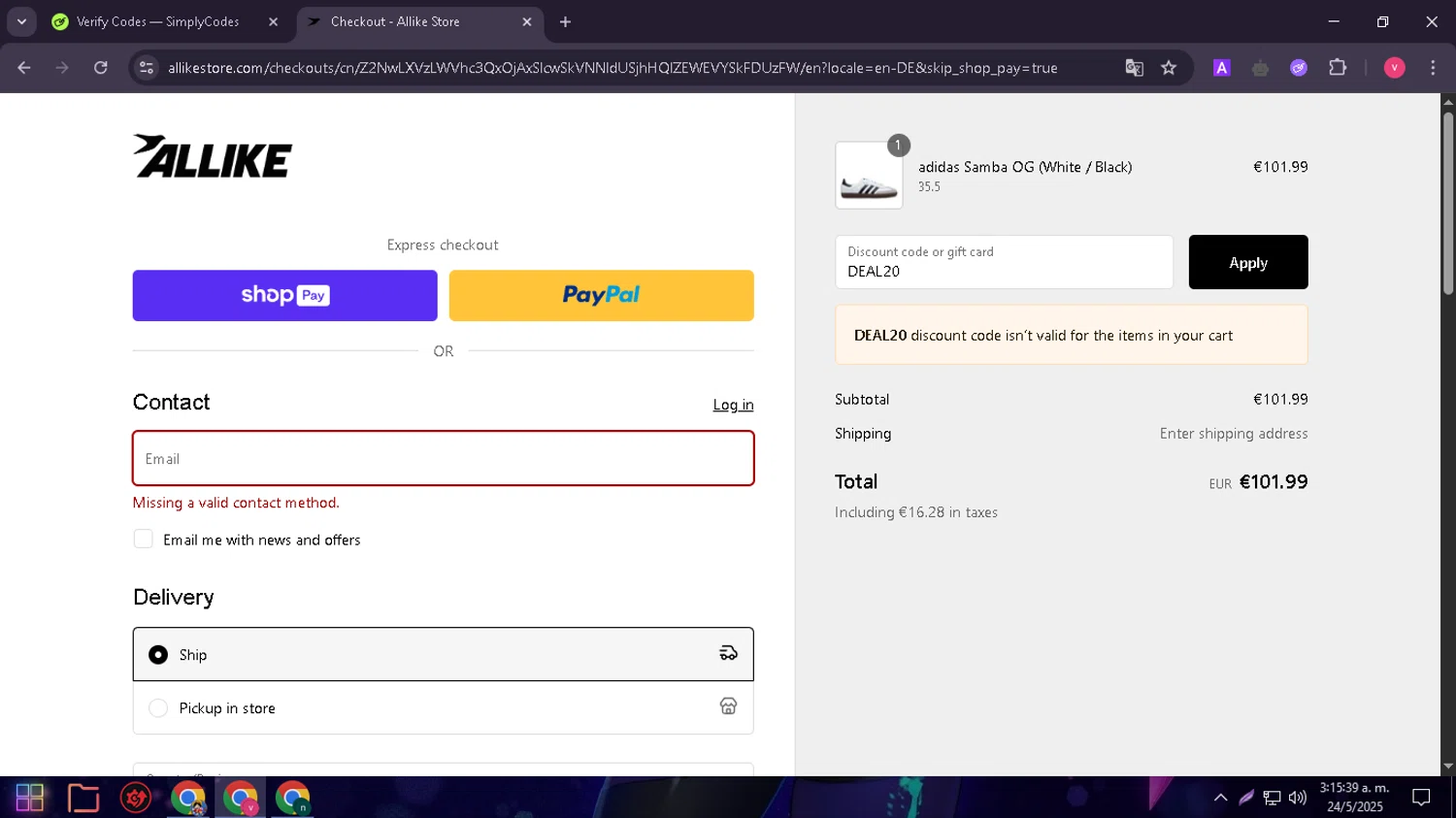Click the feather pen tray icon
Screen dimensions: 1456x818
click(1246, 798)
